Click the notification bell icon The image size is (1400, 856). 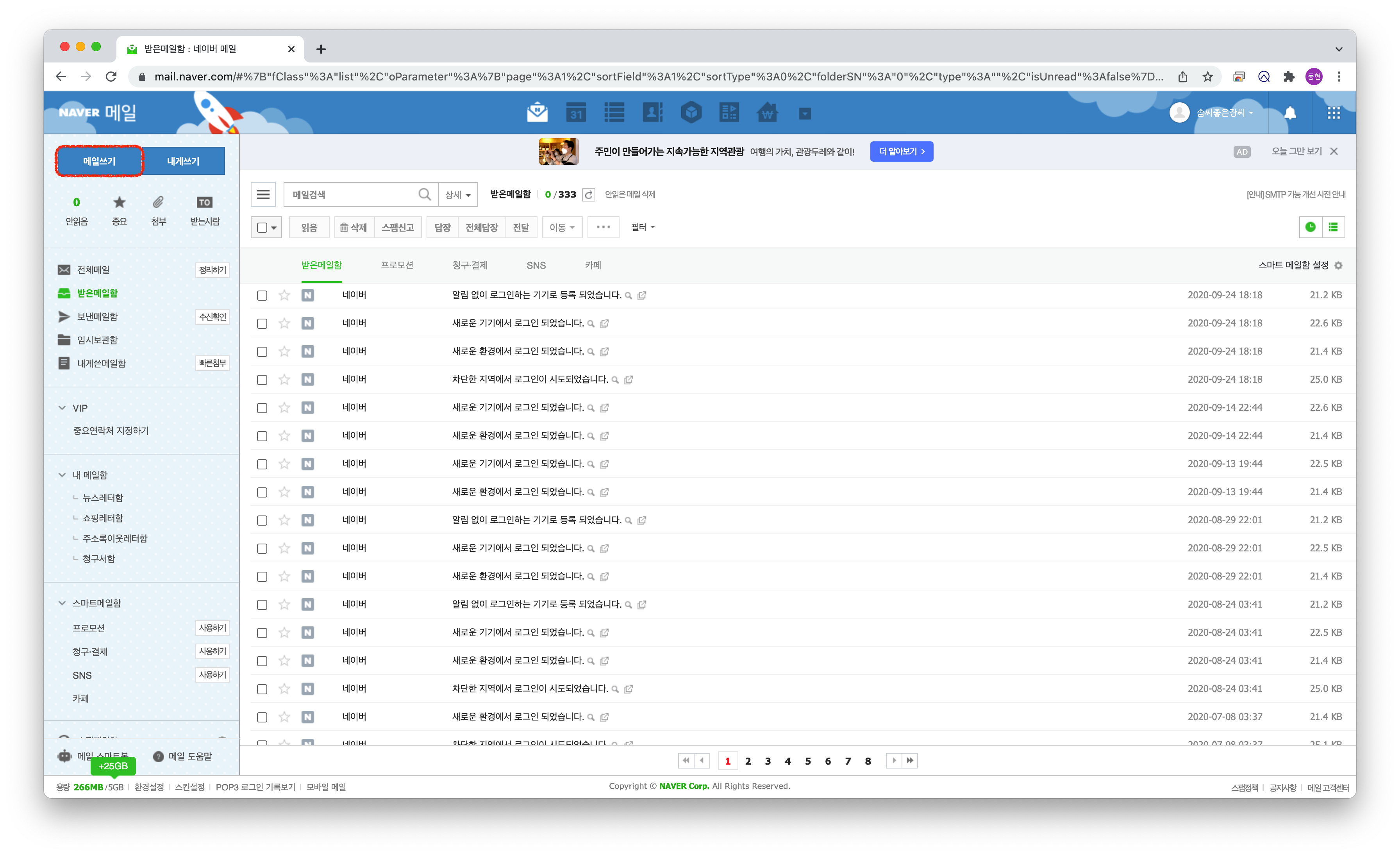[x=1290, y=112]
